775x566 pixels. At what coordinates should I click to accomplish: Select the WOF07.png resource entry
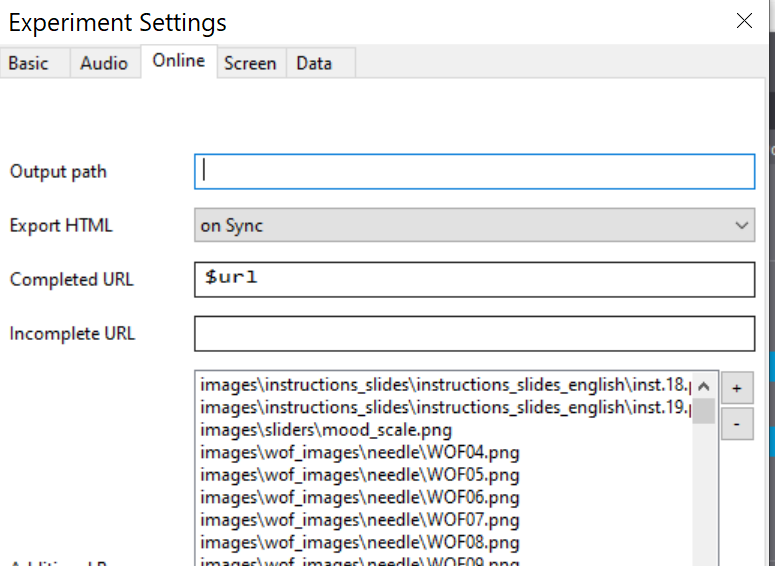click(x=360, y=520)
